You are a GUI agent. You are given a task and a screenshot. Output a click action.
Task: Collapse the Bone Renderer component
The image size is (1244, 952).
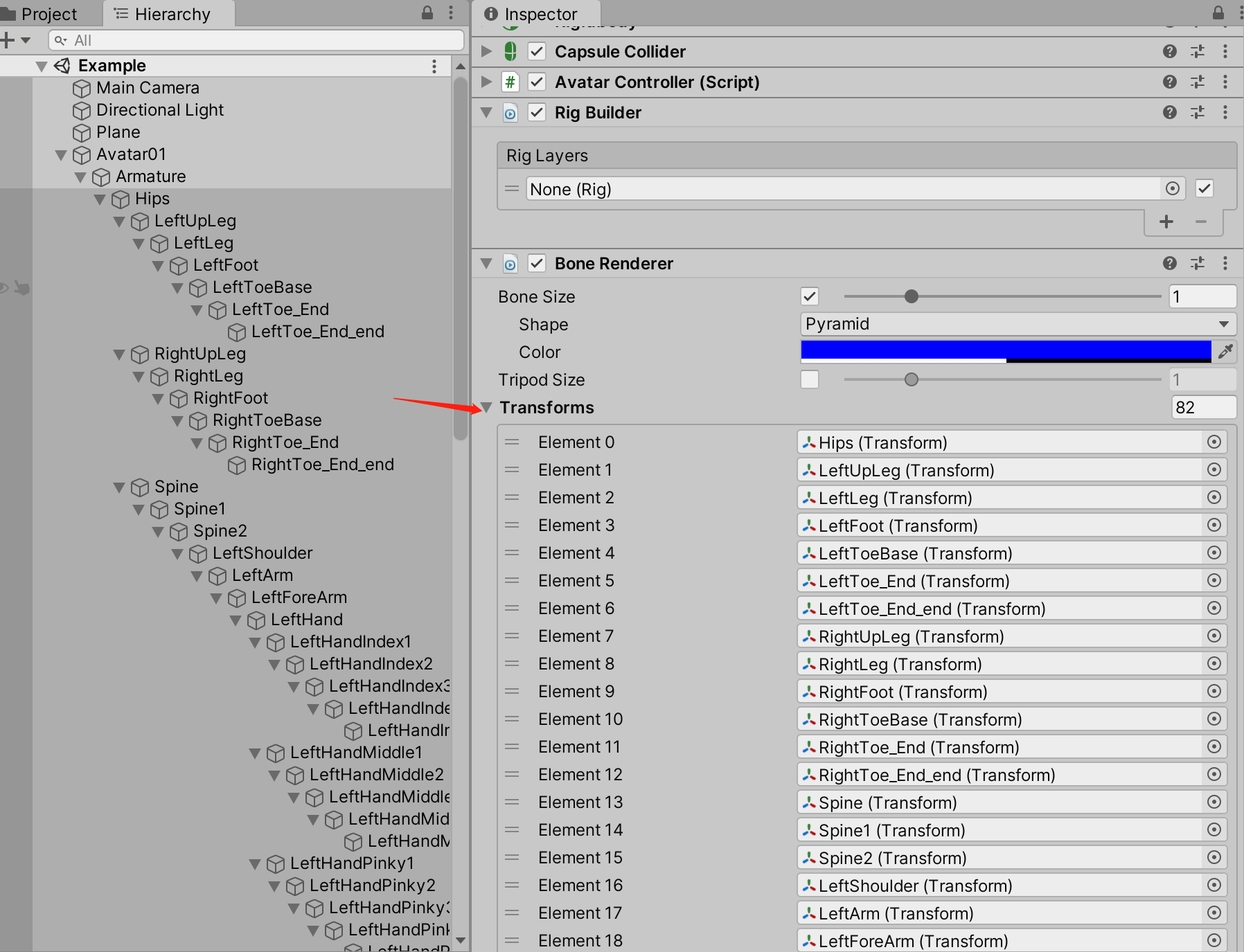486,263
